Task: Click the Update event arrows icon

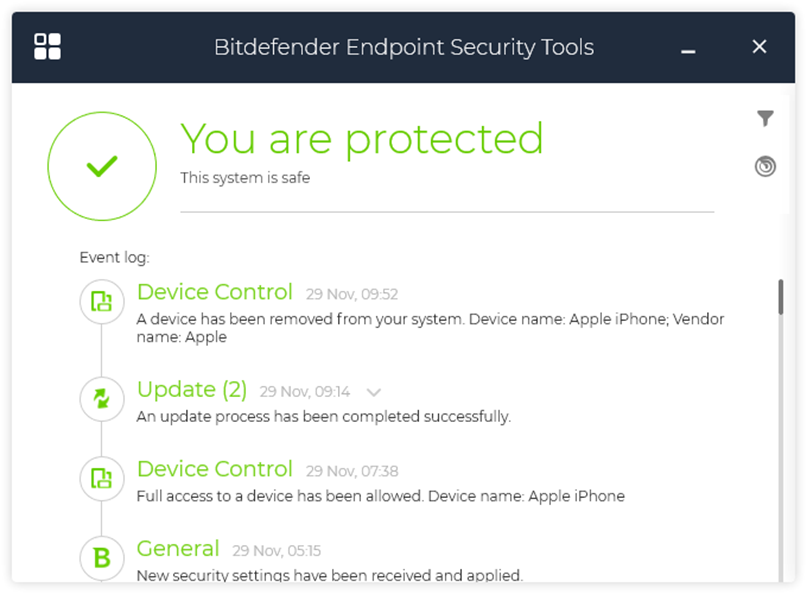Action: 101,399
